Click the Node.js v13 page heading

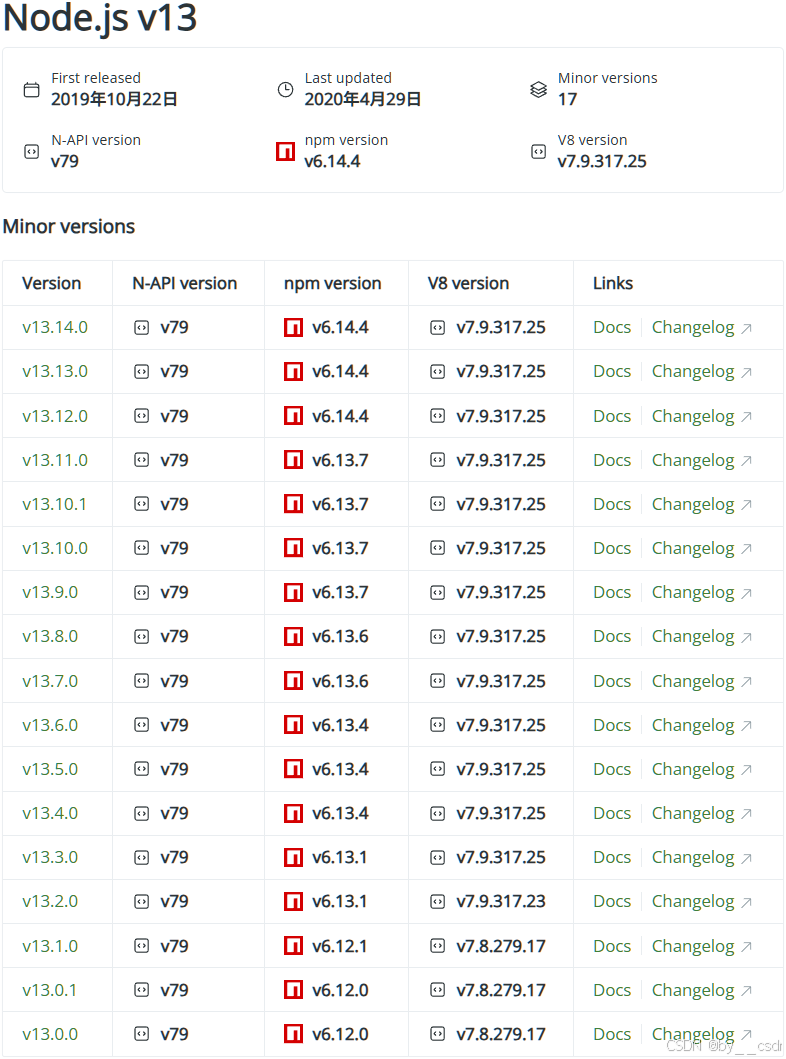click(100, 18)
